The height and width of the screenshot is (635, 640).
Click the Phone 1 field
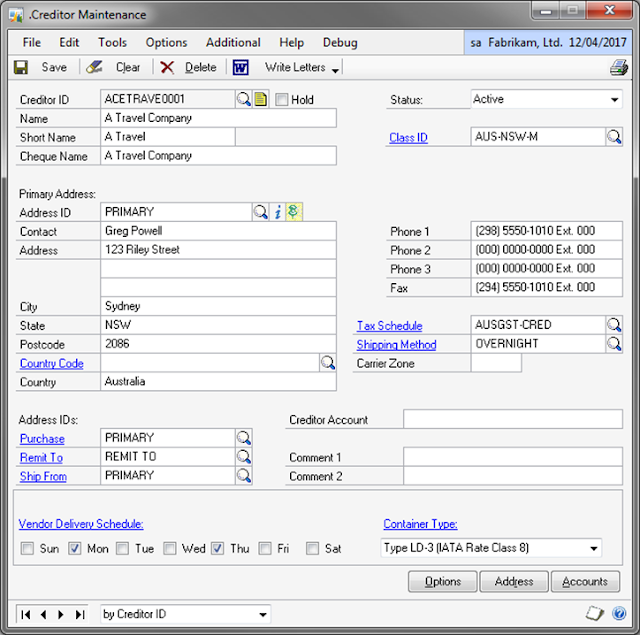click(546, 231)
